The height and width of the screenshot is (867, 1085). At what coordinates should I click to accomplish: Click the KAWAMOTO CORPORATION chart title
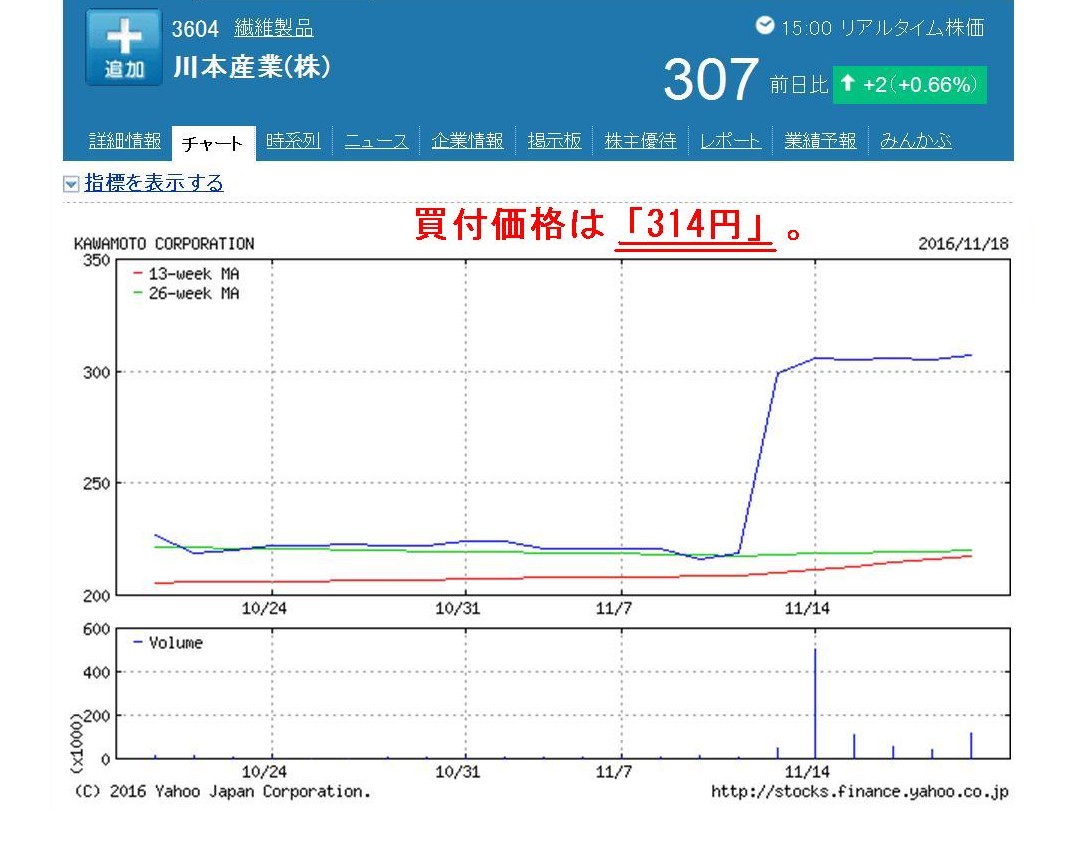click(x=164, y=244)
